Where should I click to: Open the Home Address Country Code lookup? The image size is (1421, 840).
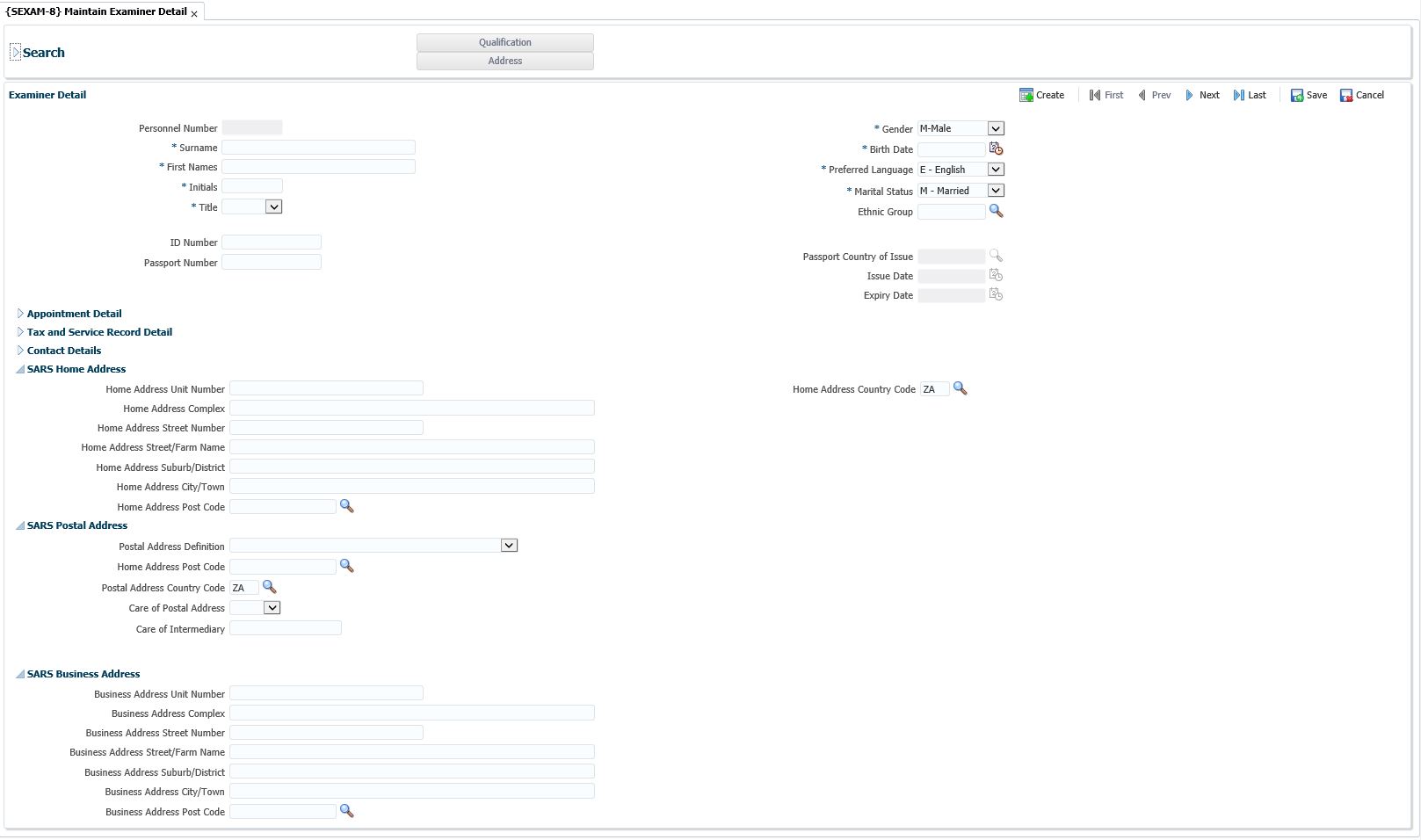(960, 388)
